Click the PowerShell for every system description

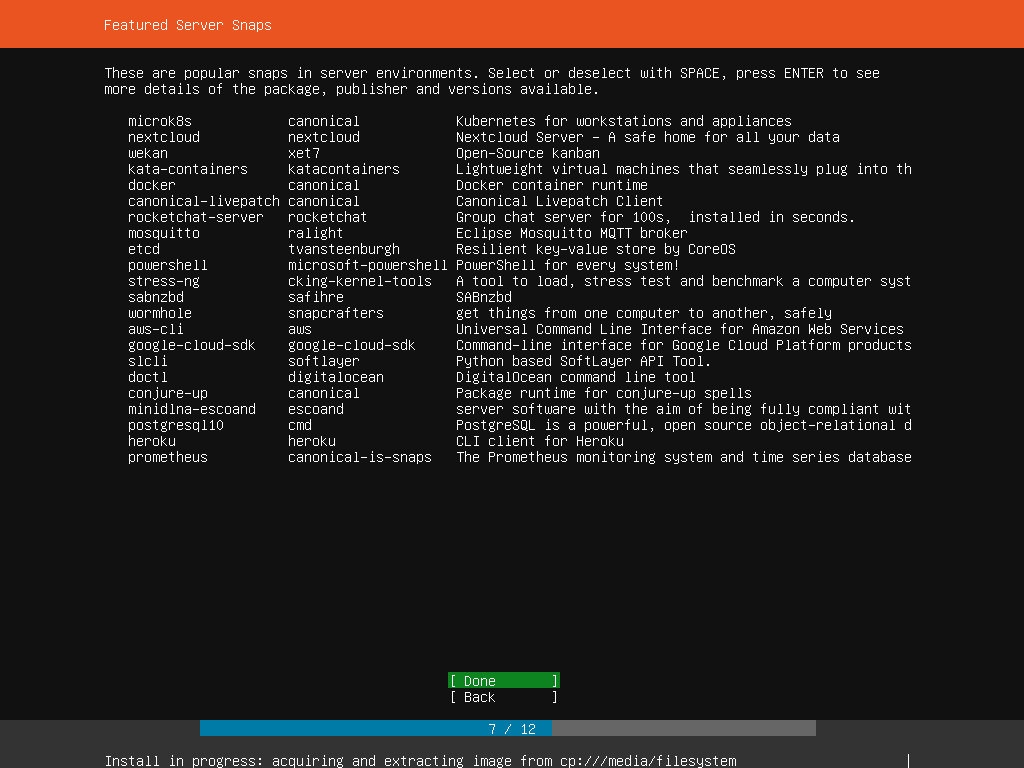(568, 265)
